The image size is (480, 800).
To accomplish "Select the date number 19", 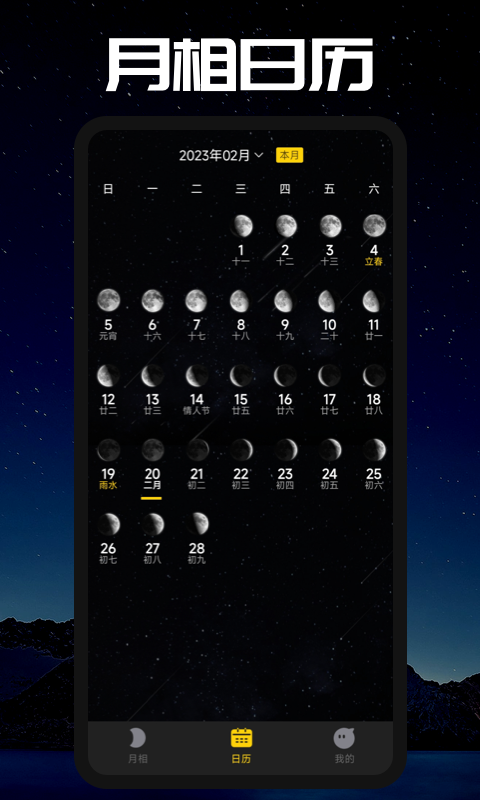I will point(108,474).
